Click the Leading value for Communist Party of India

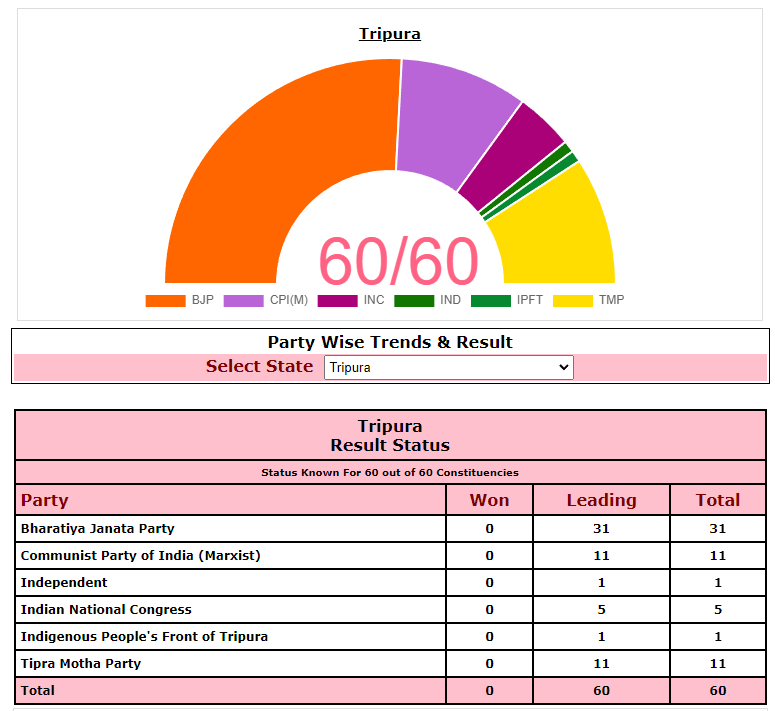[x=602, y=555]
